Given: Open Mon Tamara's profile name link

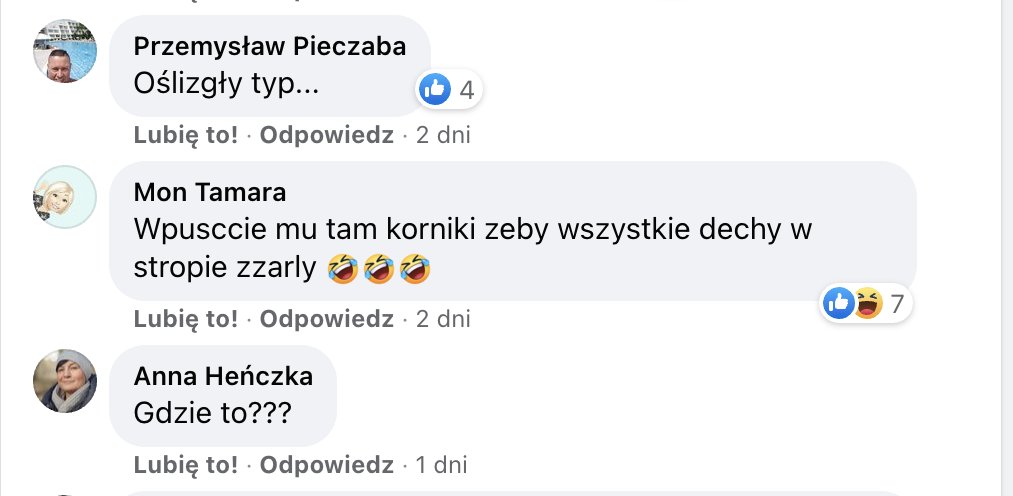Looking at the screenshot, I should 210,192.
